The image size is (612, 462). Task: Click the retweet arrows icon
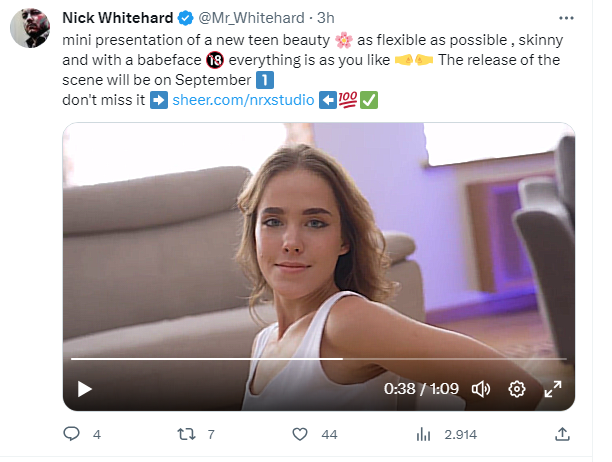185,434
